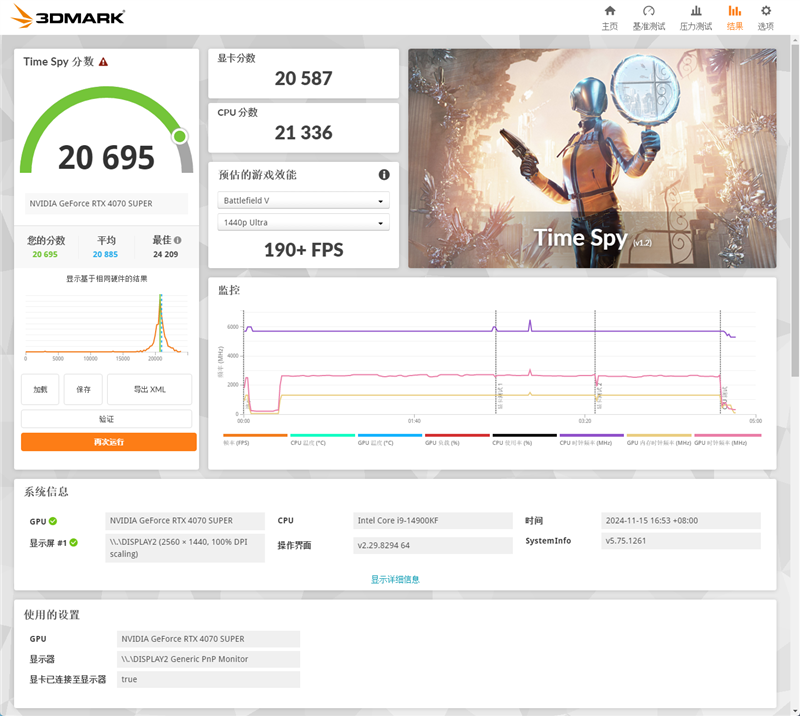
Task: Open the 主页 home page
Action: point(611,16)
